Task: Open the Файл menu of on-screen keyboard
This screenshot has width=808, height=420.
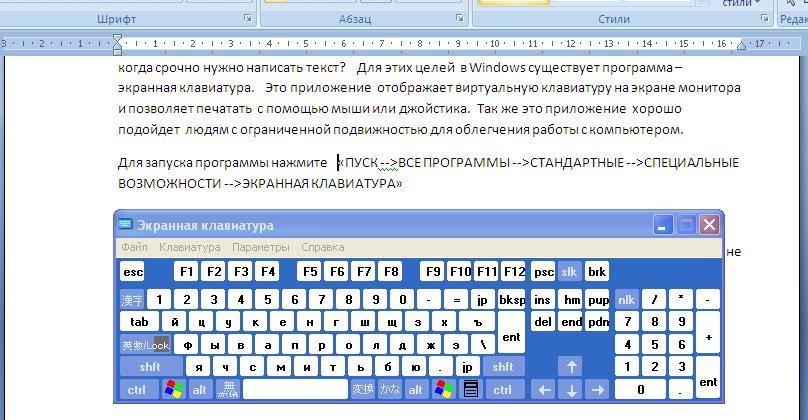Action: [x=134, y=247]
